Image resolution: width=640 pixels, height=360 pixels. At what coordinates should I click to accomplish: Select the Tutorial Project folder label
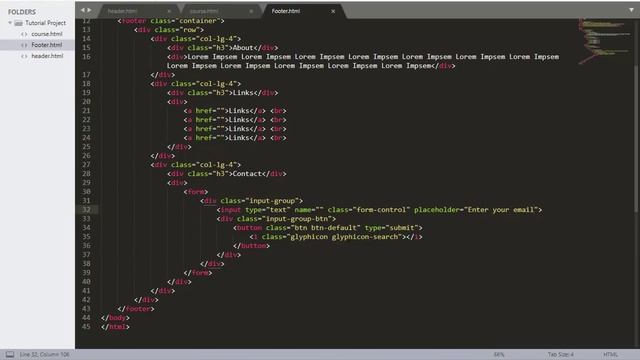(45, 23)
